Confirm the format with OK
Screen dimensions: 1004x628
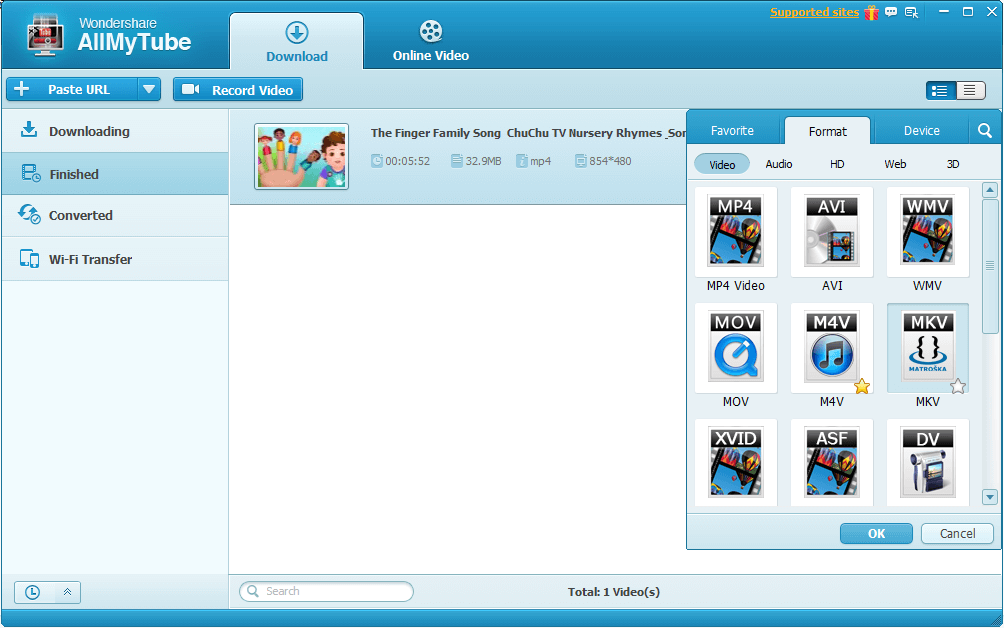click(876, 533)
